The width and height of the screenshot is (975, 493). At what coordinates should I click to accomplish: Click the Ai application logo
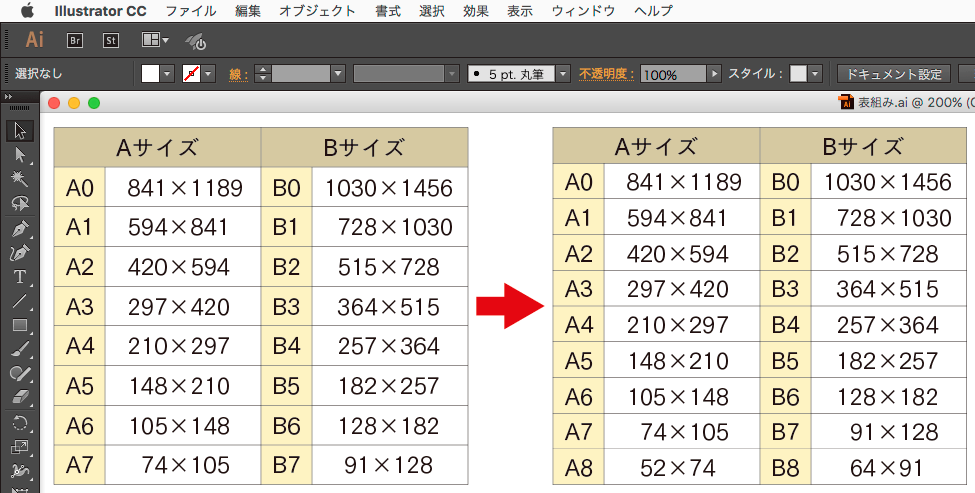click(x=34, y=40)
